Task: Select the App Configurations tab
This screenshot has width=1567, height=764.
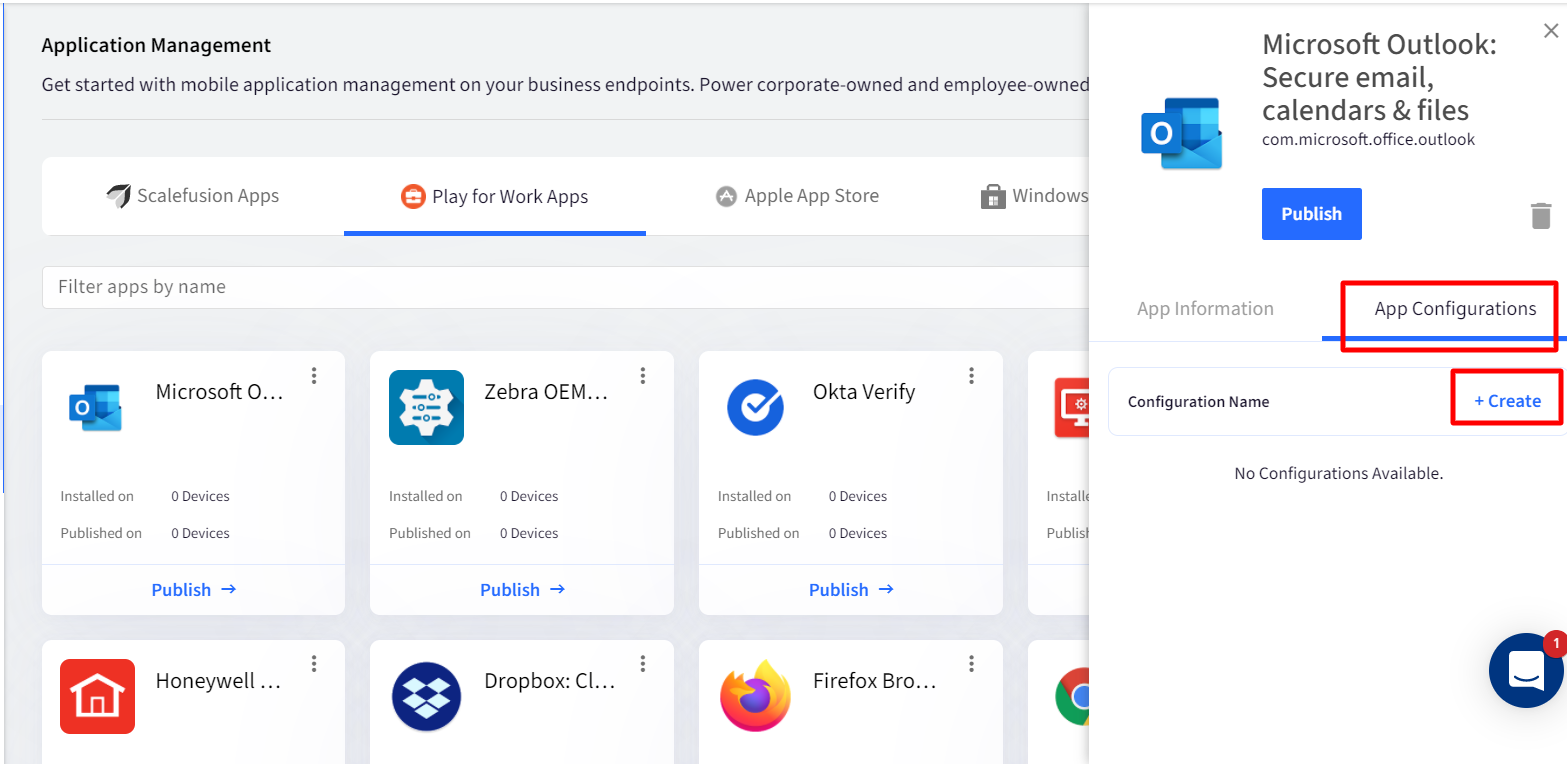Action: 1455,309
